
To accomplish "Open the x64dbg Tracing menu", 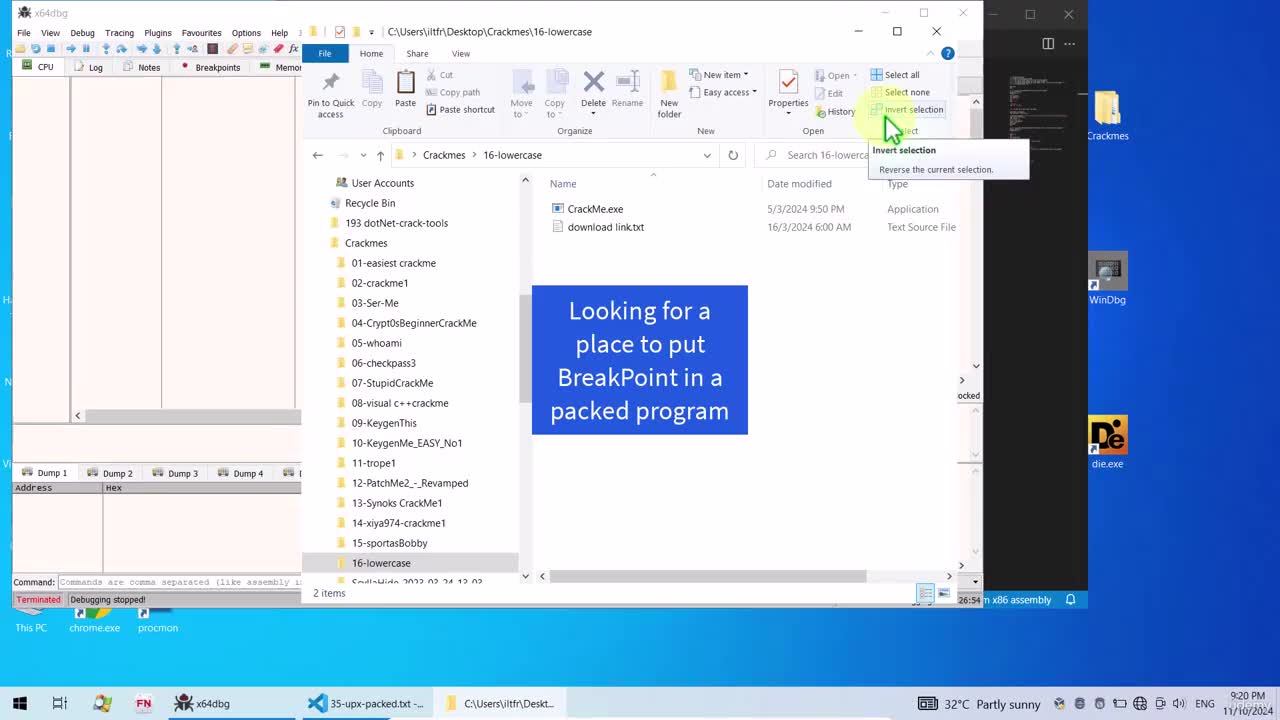I will pyautogui.click(x=119, y=33).
